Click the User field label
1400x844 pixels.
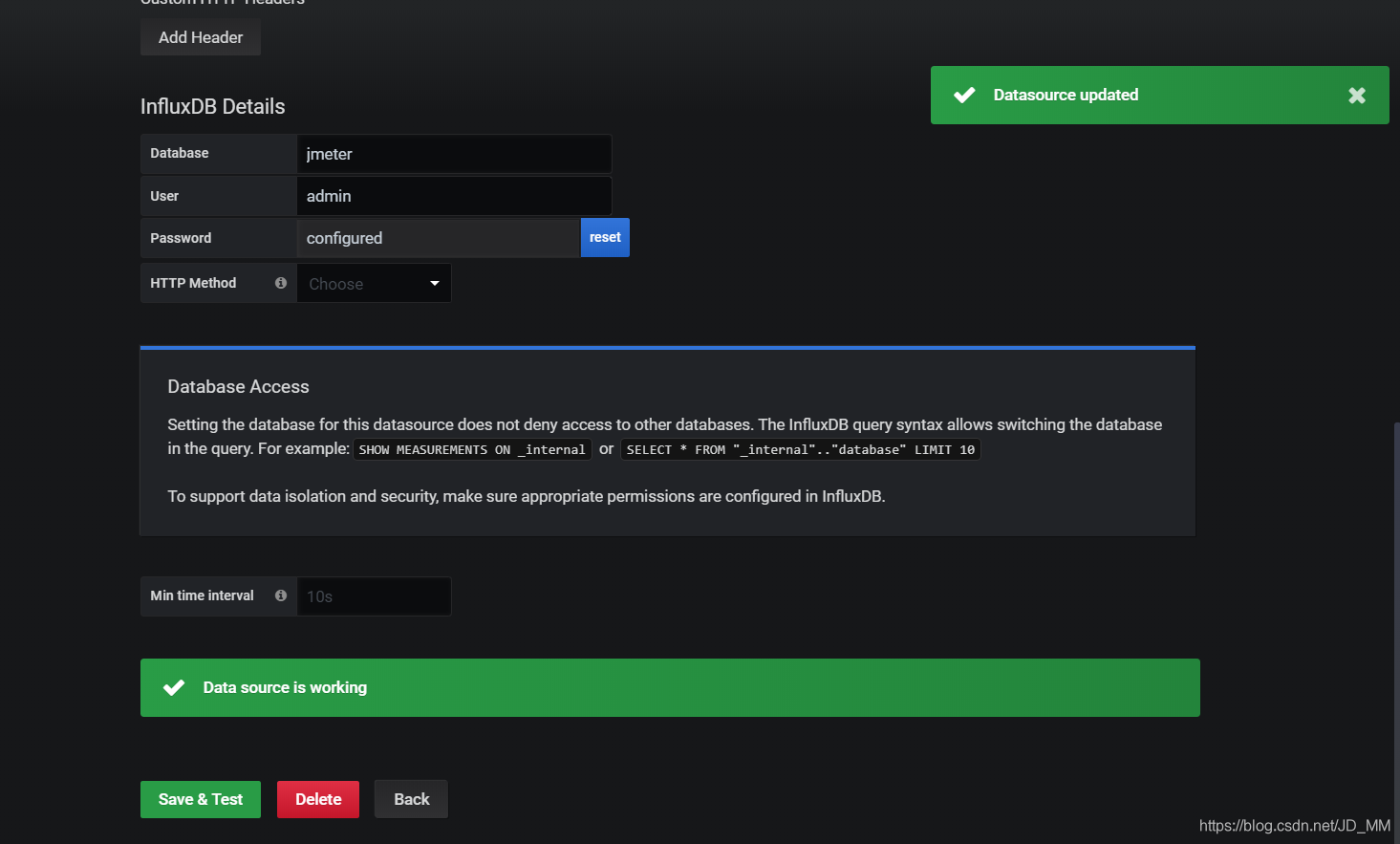164,196
